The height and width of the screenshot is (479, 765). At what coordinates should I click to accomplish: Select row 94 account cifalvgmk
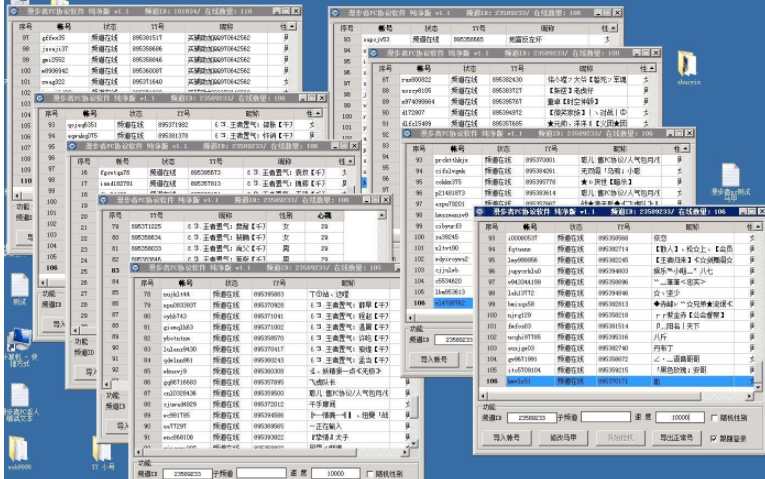point(546,171)
